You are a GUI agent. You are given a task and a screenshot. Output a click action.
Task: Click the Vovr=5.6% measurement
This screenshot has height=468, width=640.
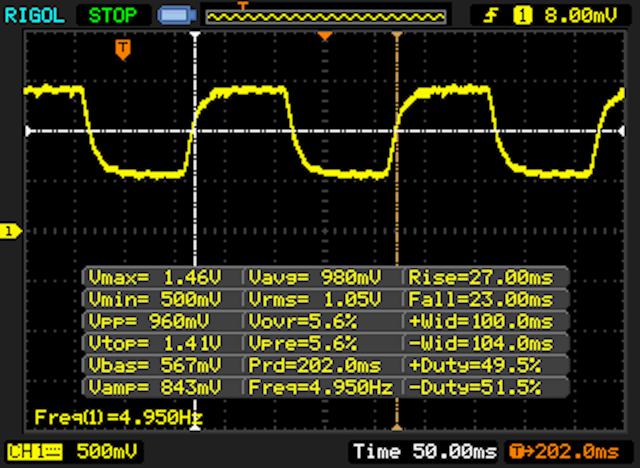tap(303, 322)
